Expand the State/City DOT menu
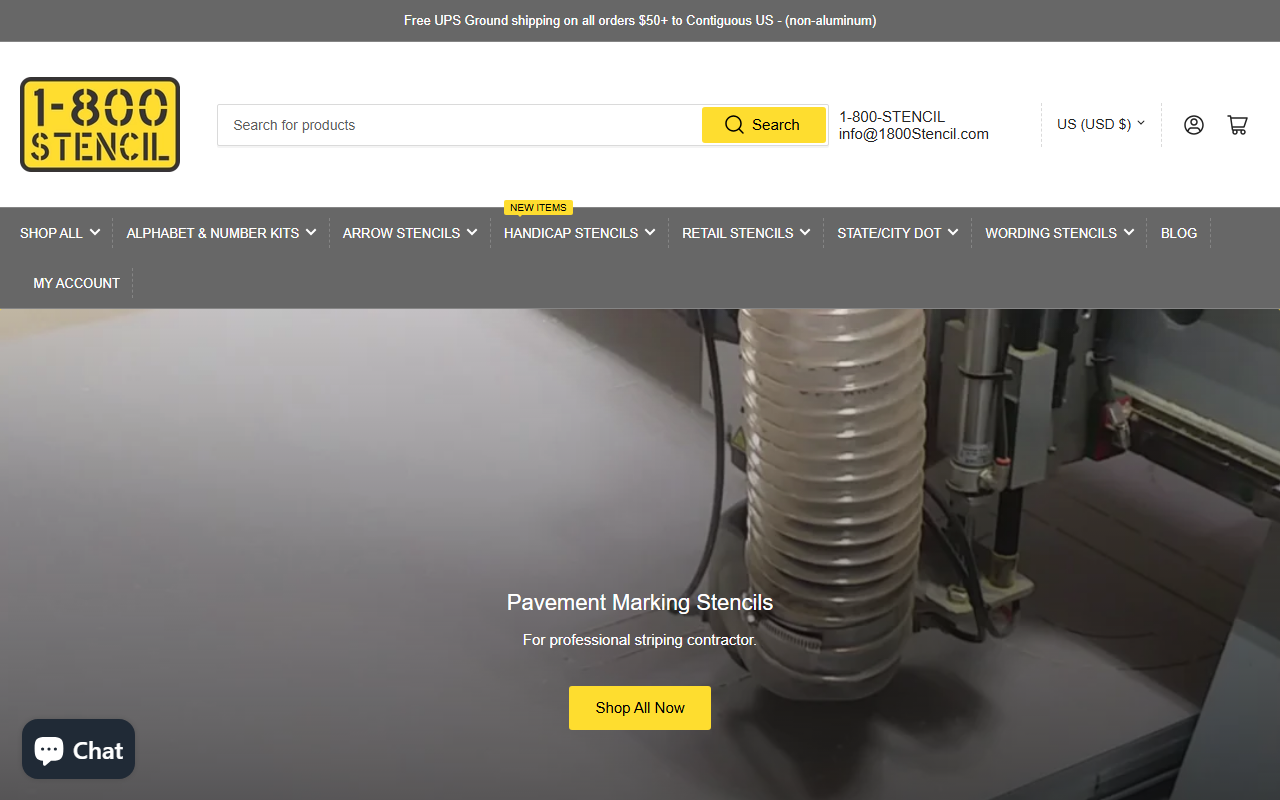 click(x=898, y=233)
